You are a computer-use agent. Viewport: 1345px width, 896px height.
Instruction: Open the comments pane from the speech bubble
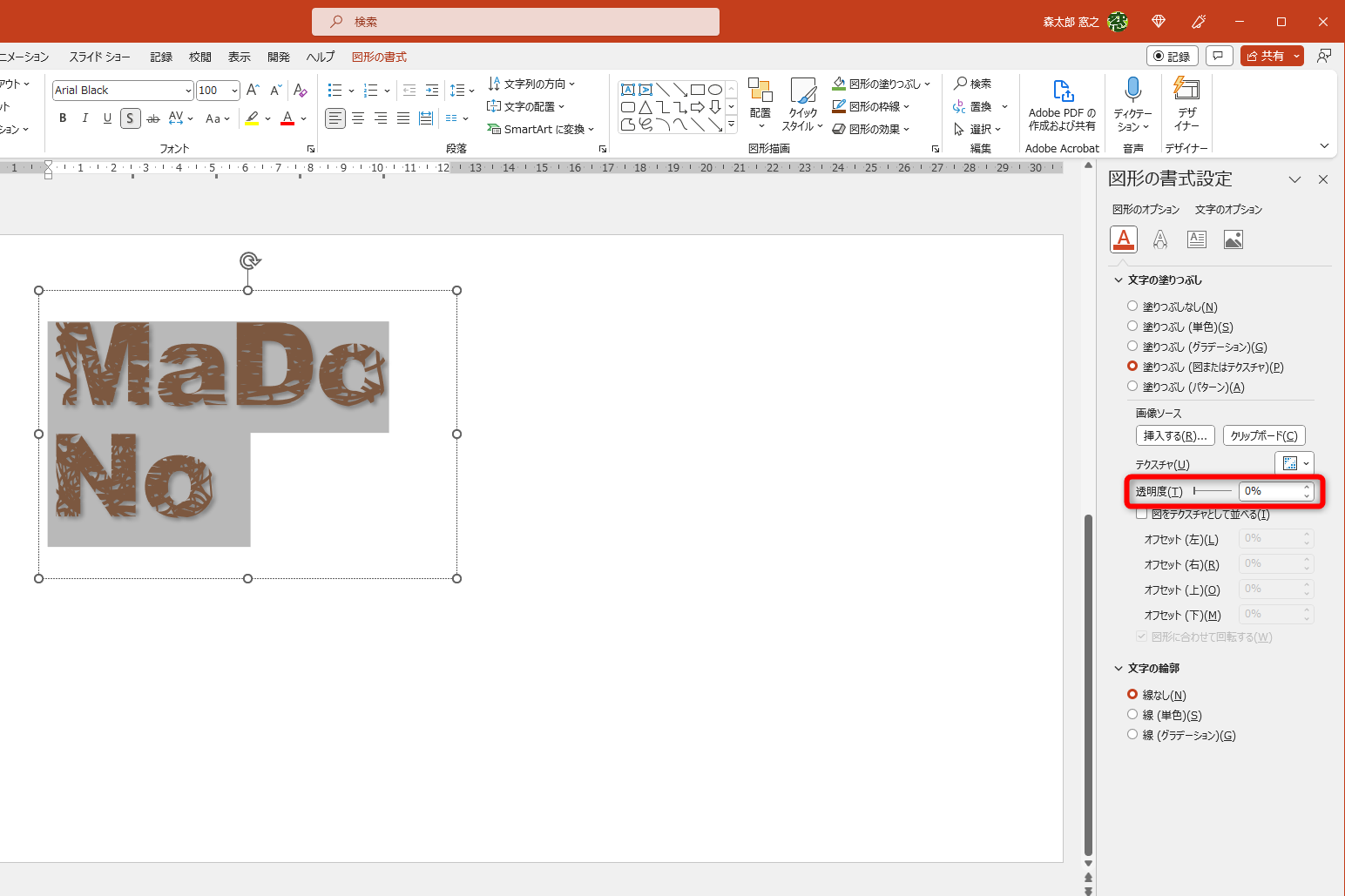[1218, 56]
